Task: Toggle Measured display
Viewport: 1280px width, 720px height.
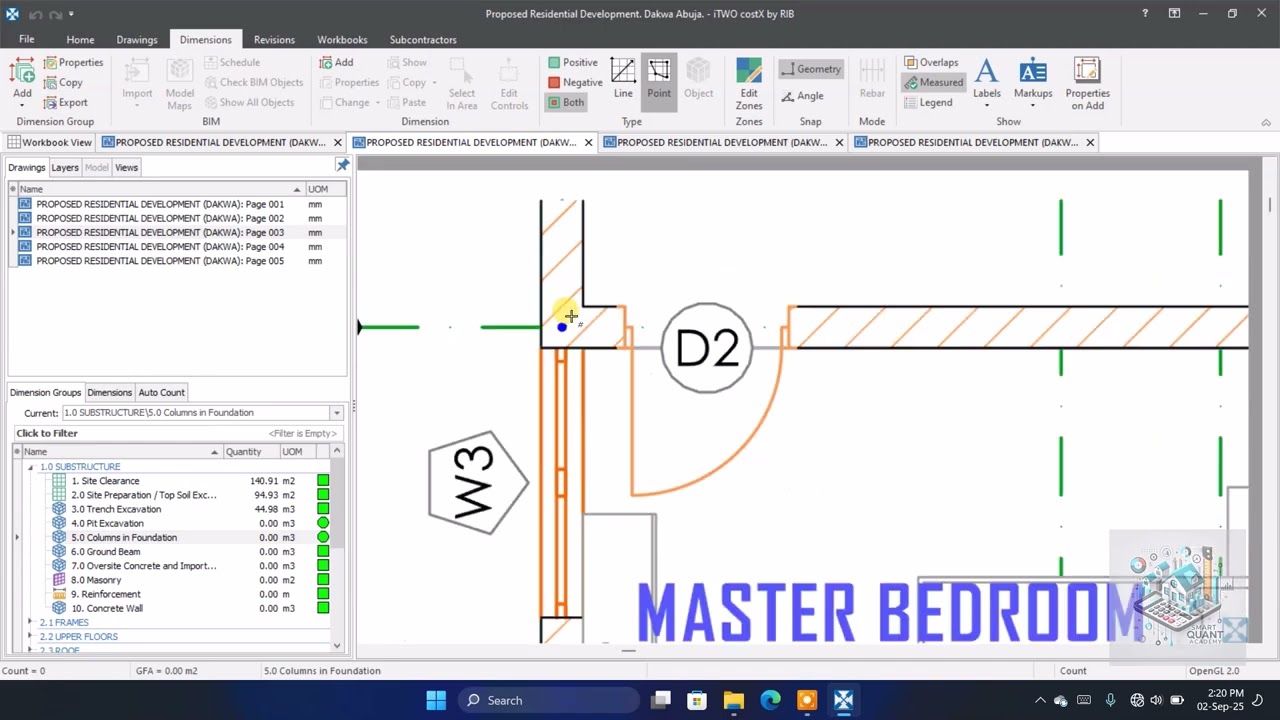Action: 933,82
